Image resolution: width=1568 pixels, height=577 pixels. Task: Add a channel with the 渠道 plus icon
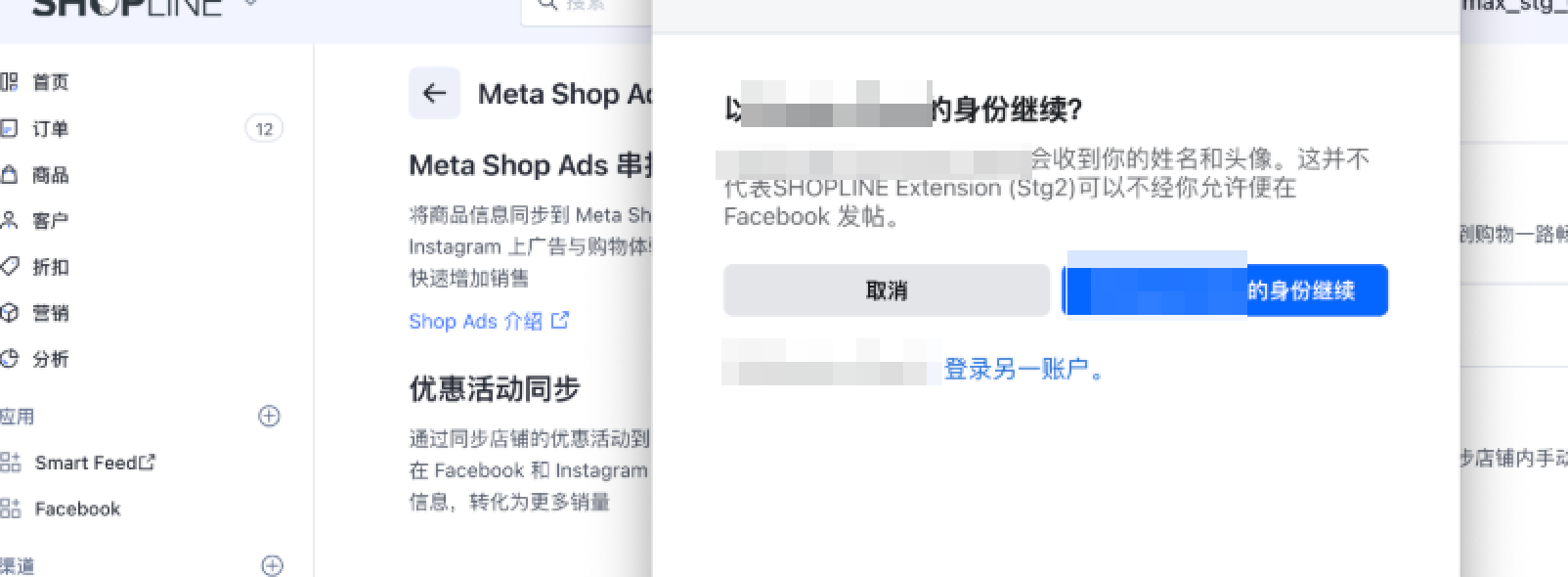click(273, 565)
